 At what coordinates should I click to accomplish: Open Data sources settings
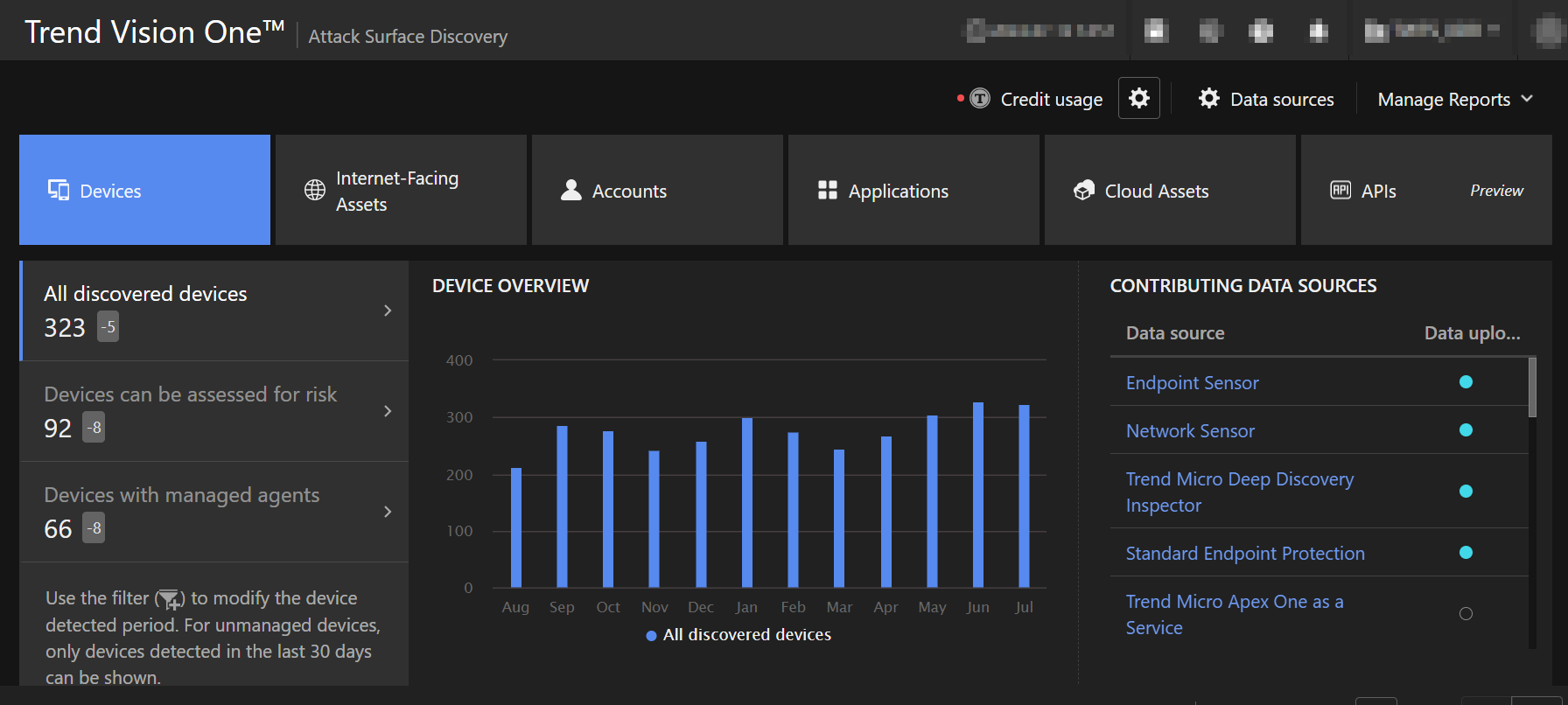coord(1266,100)
